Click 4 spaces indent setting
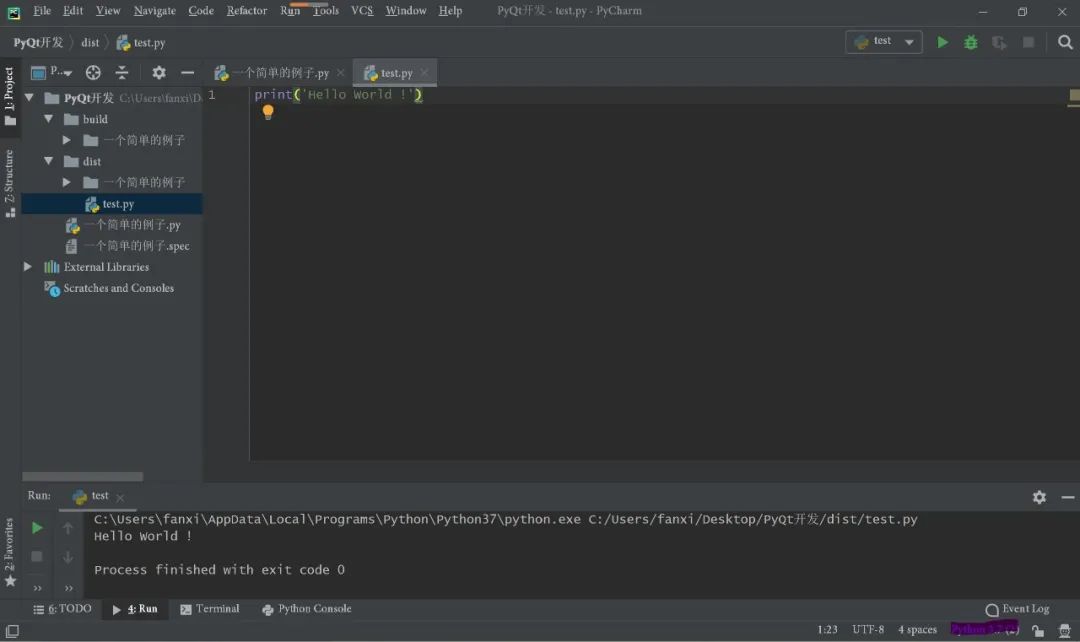 tap(917, 630)
